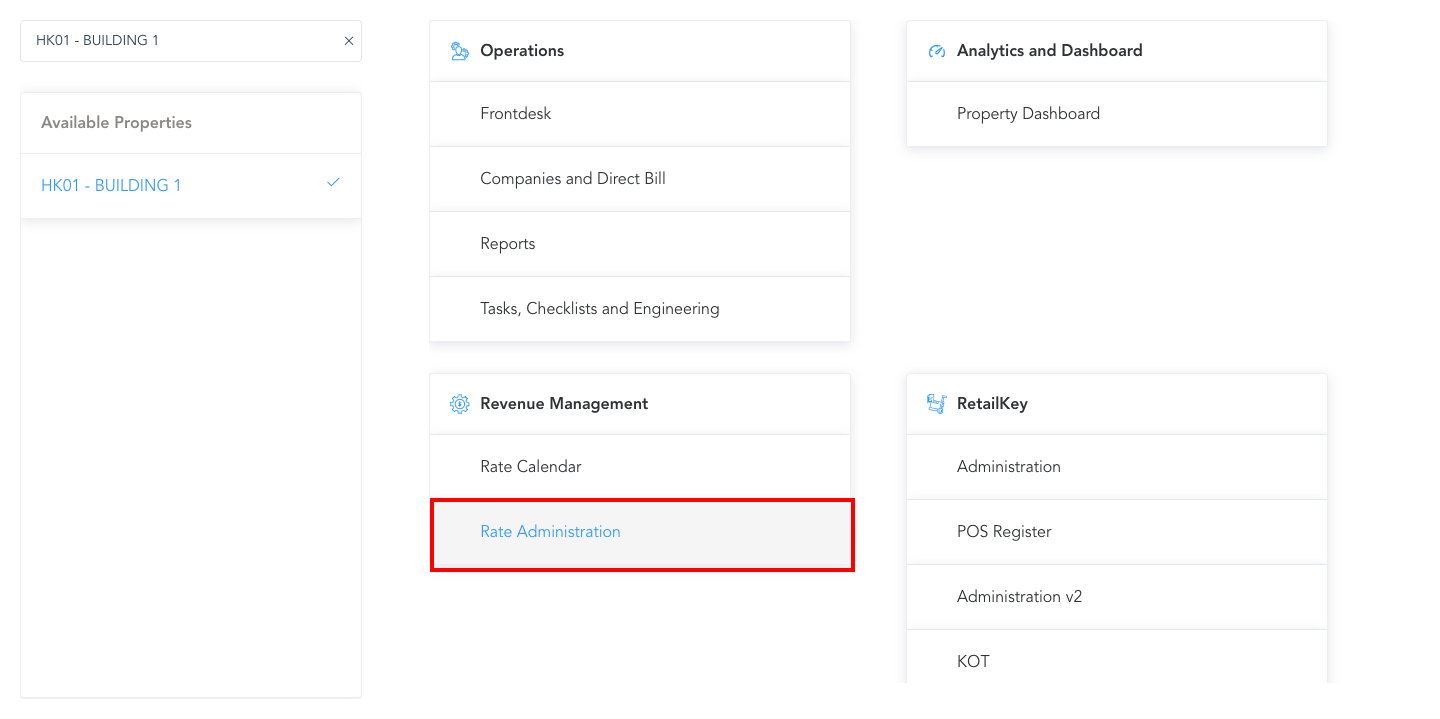Open Reports in the Operations card
Image resolution: width=1440 pixels, height=719 pixels.
pos(507,243)
